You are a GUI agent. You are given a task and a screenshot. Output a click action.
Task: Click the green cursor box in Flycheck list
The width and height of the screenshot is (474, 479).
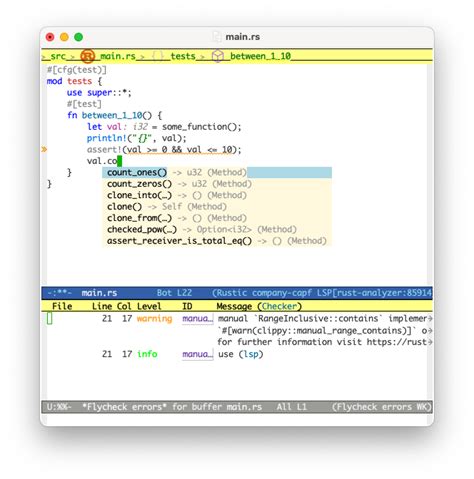(49, 318)
